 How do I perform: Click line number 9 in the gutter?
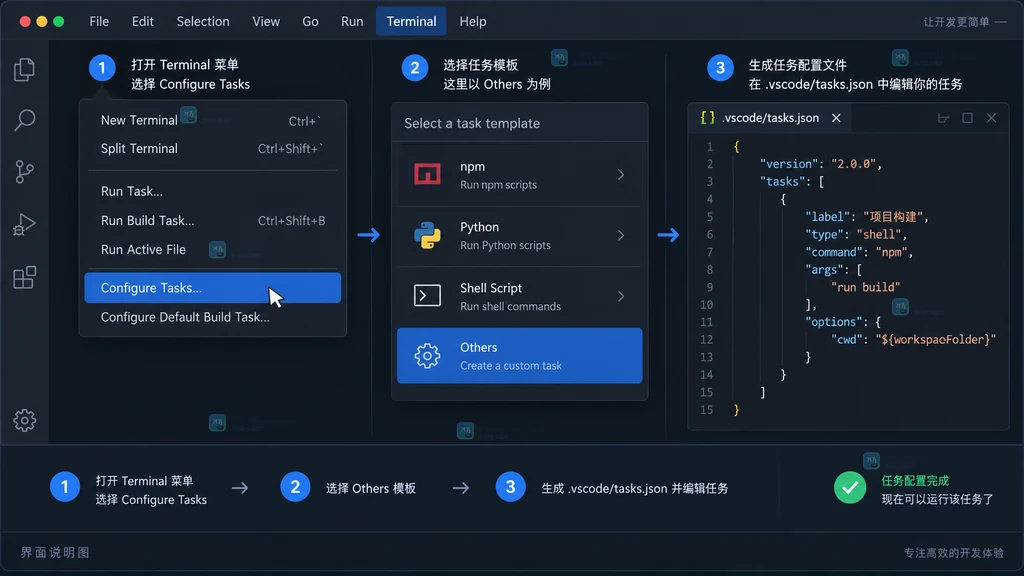coord(709,287)
